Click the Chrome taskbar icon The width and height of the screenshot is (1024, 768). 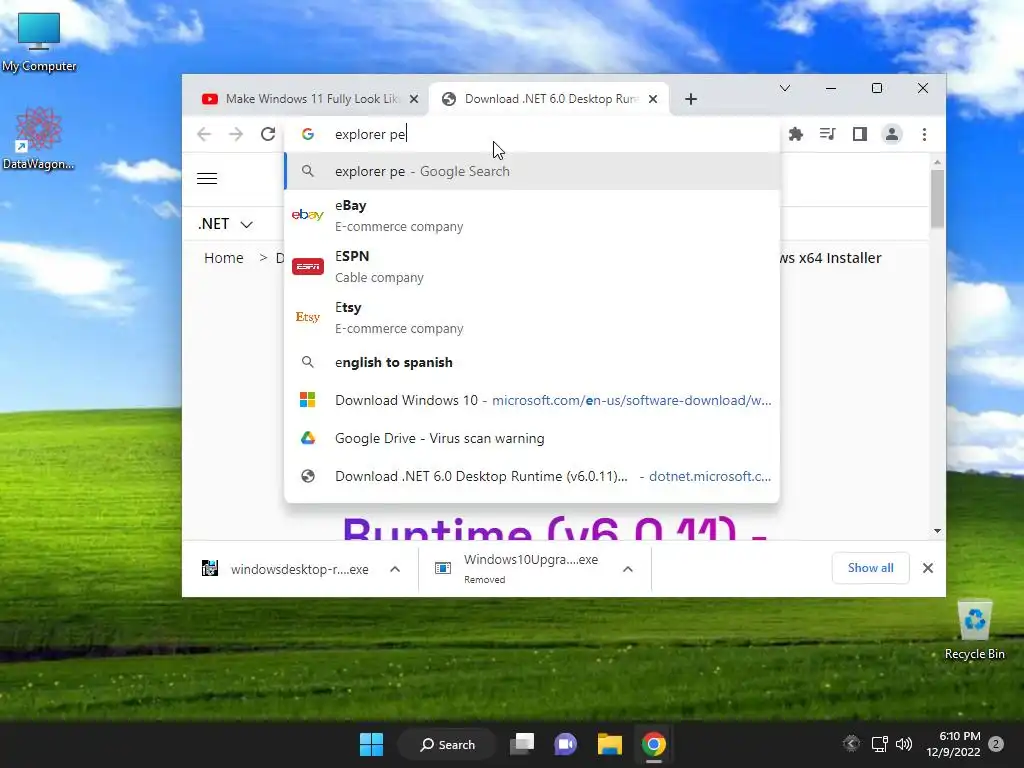click(653, 744)
